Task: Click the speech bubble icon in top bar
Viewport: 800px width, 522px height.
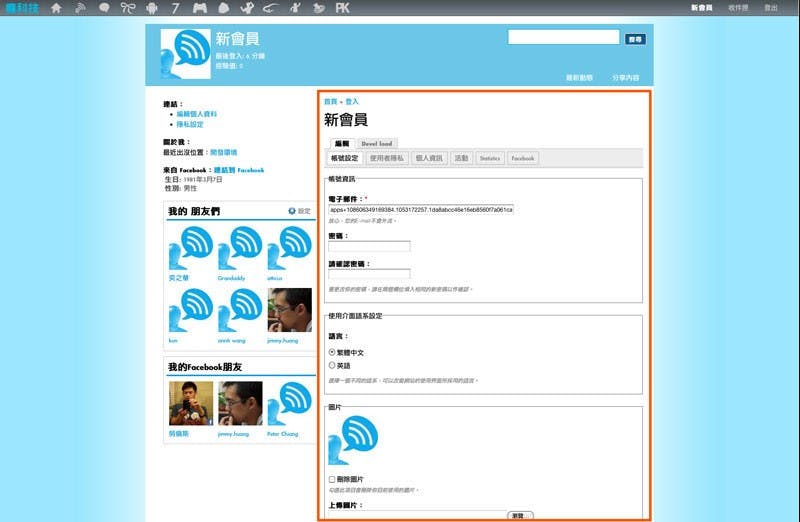Action: tap(104, 8)
